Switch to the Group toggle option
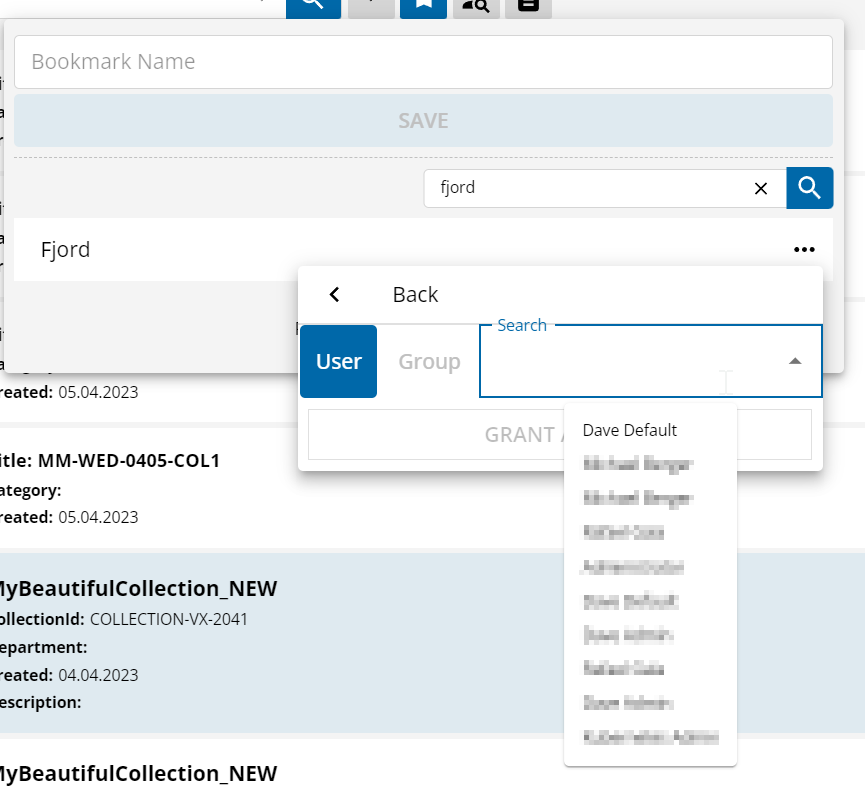The image size is (865, 796). [x=429, y=361]
